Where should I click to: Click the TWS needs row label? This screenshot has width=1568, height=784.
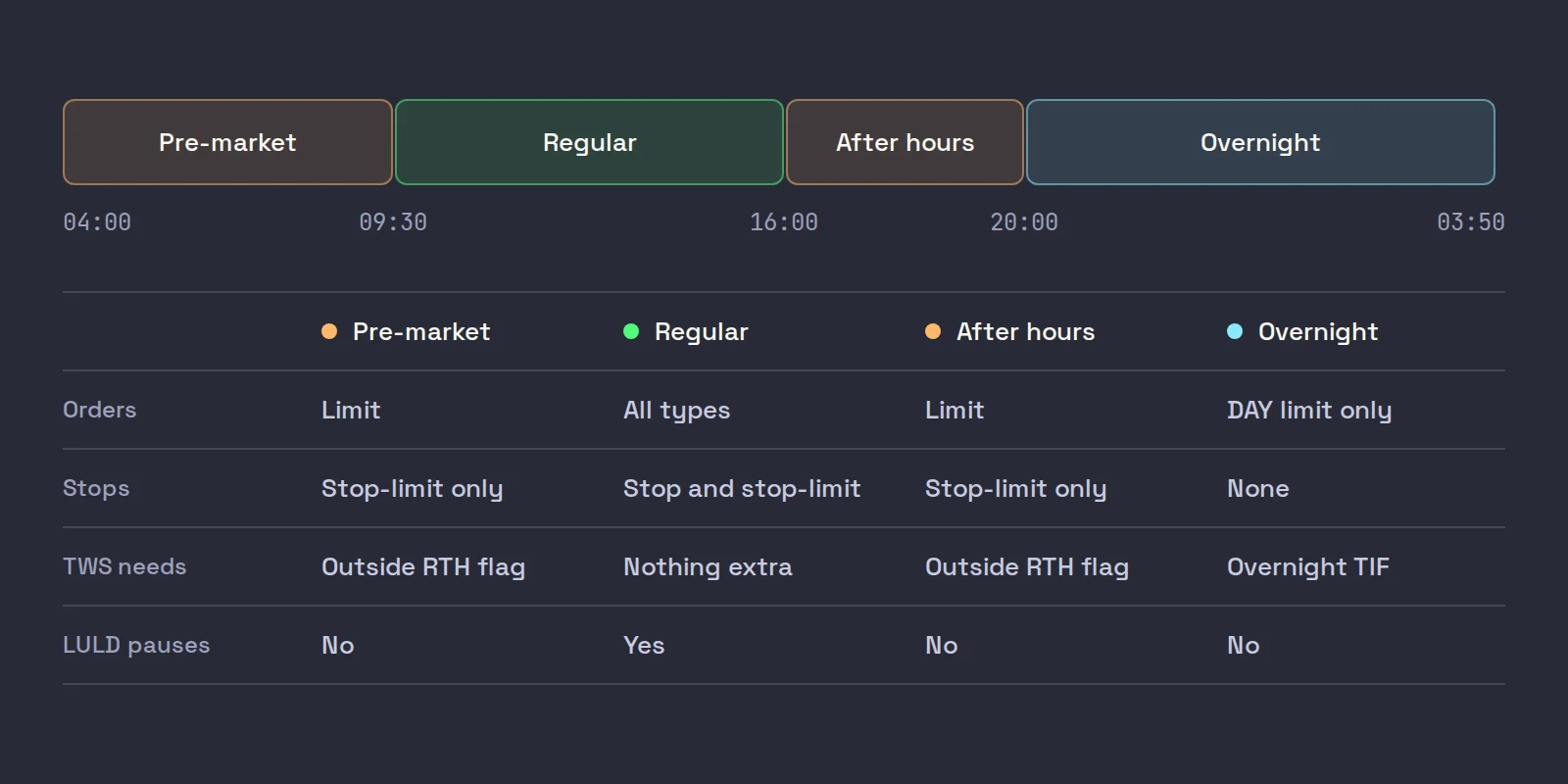tap(124, 566)
